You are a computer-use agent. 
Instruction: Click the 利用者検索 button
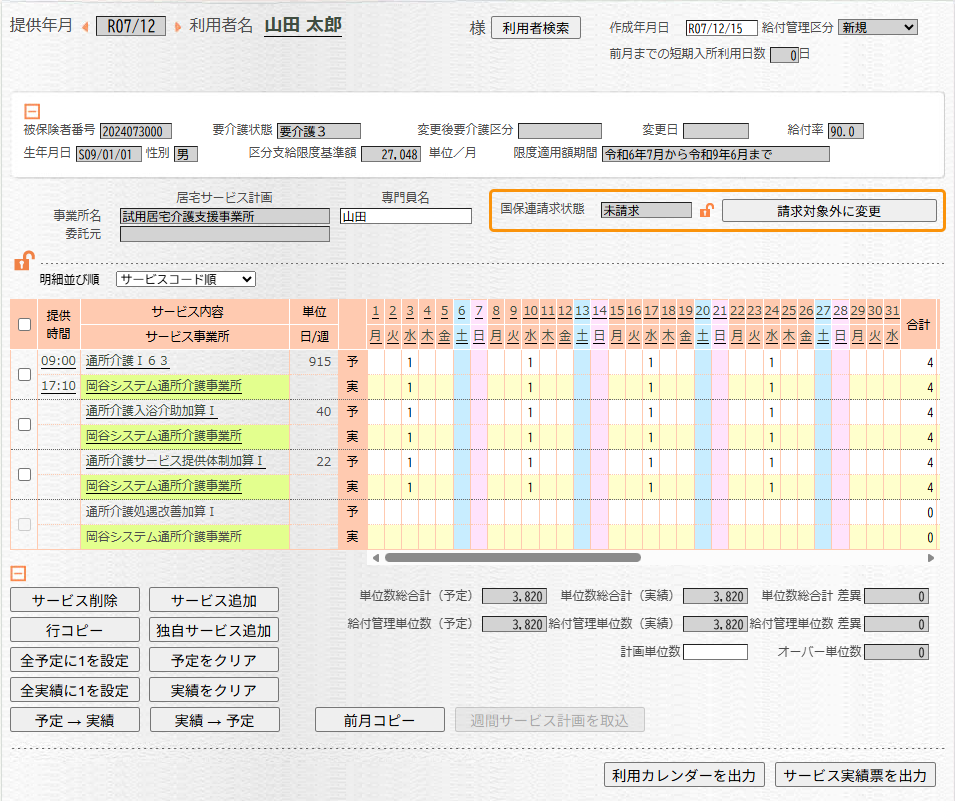click(x=536, y=28)
